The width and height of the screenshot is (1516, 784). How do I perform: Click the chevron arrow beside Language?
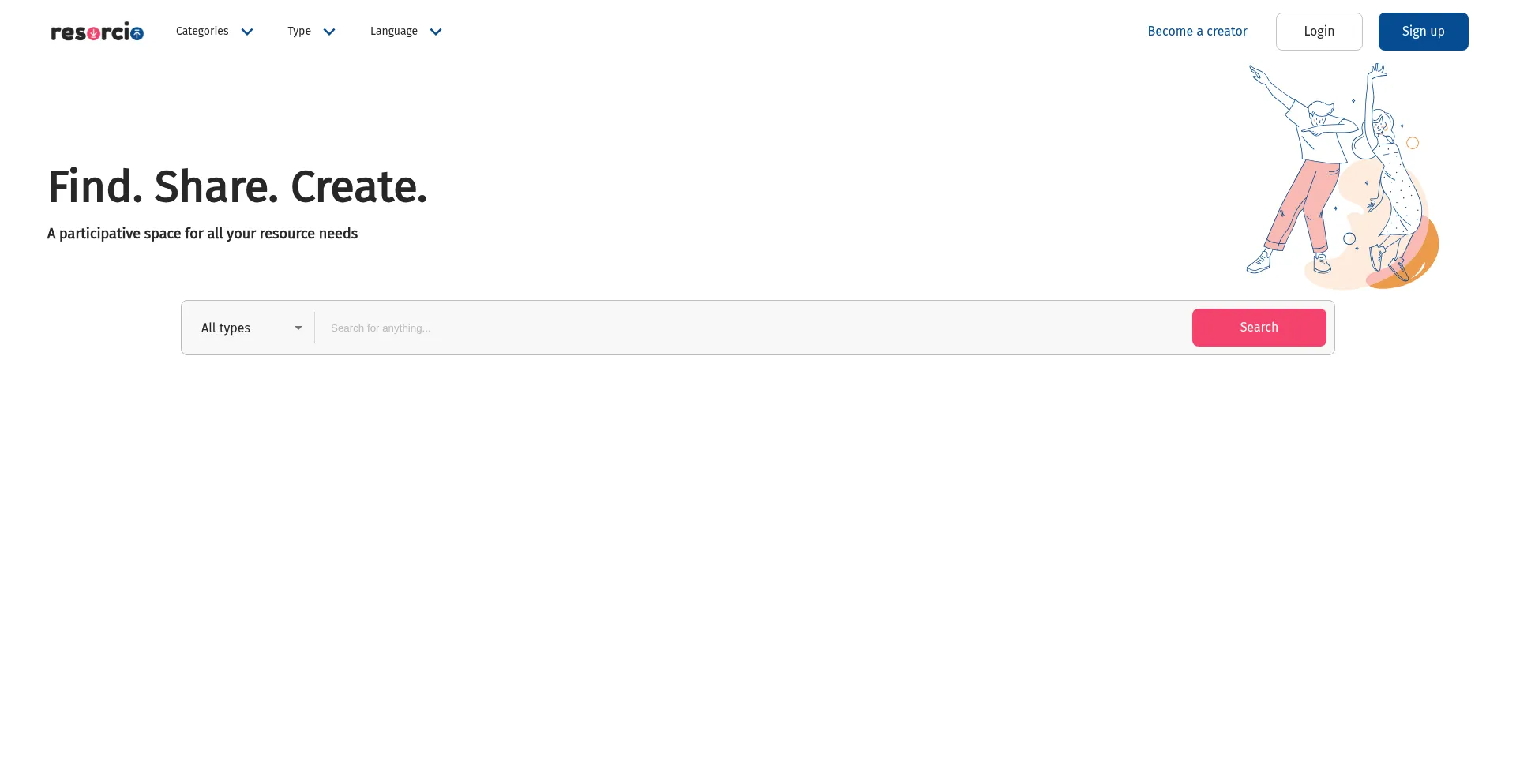(436, 32)
